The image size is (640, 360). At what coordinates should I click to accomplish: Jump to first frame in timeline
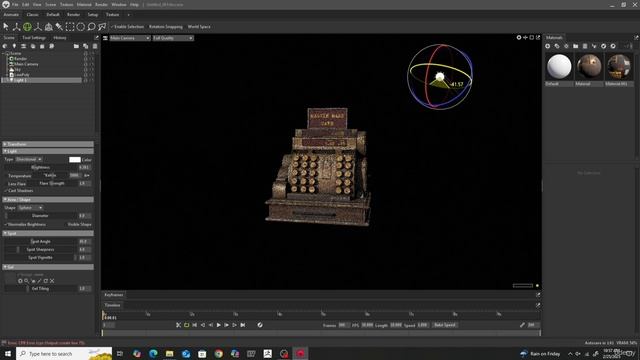pyautogui.click(x=195, y=325)
